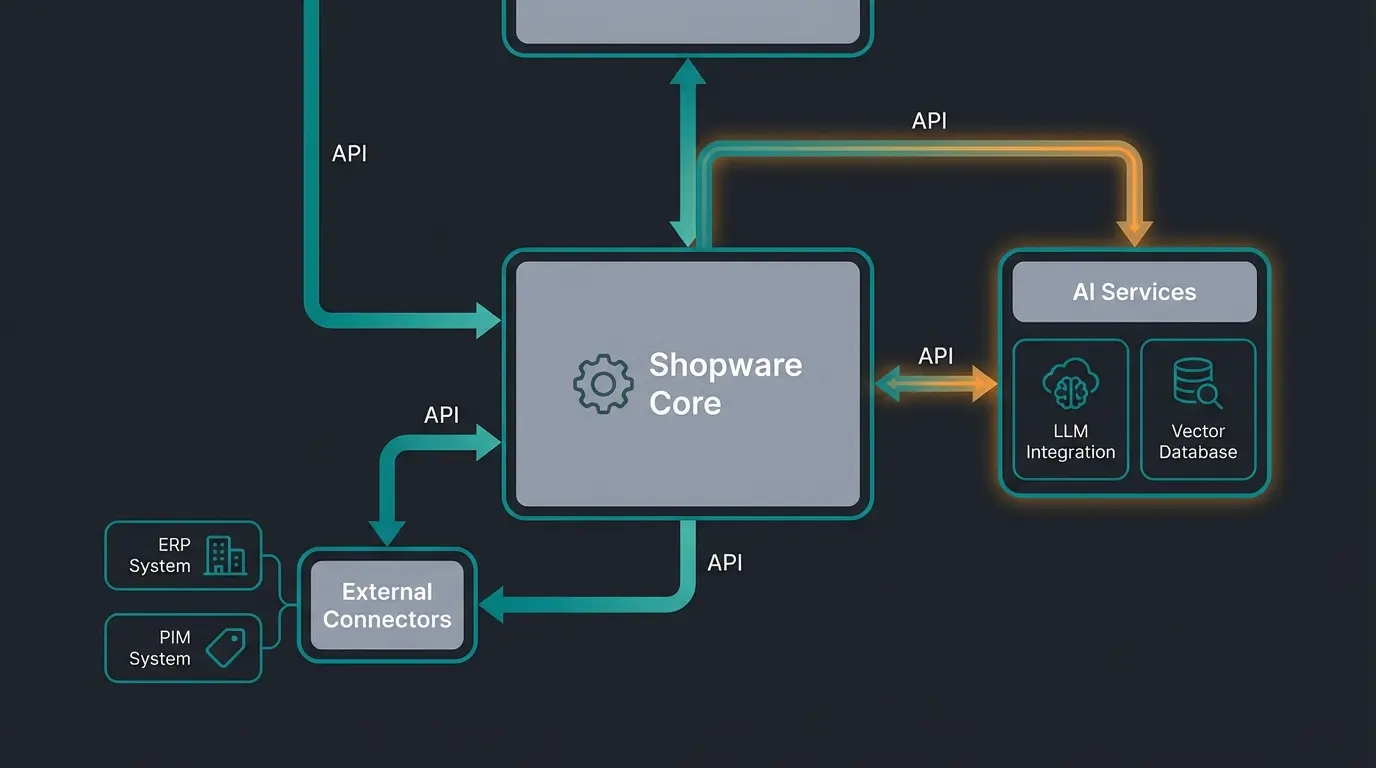The height and width of the screenshot is (768, 1376).
Task: Click the gear icon in Shopware Core
Action: (603, 383)
